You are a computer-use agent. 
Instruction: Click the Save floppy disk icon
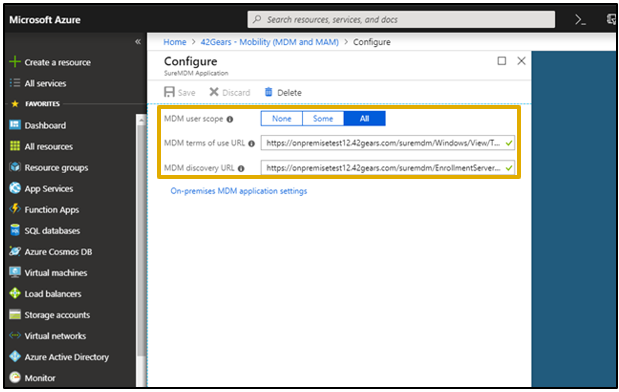coord(169,92)
